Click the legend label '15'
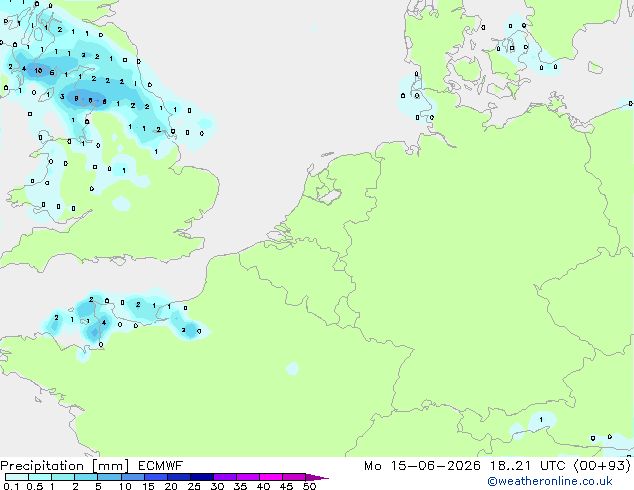The height and width of the screenshot is (490, 634). (x=148, y=486)
